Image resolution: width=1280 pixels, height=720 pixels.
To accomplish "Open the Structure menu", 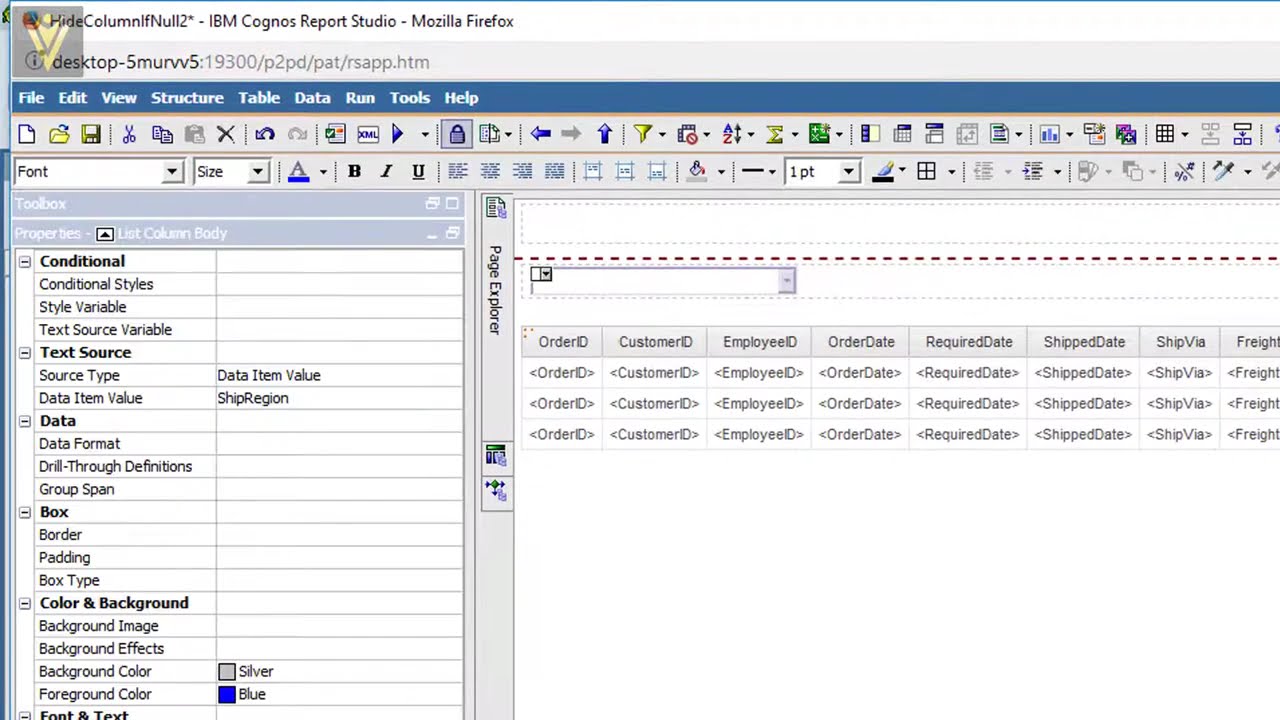I will click(187, 98).
